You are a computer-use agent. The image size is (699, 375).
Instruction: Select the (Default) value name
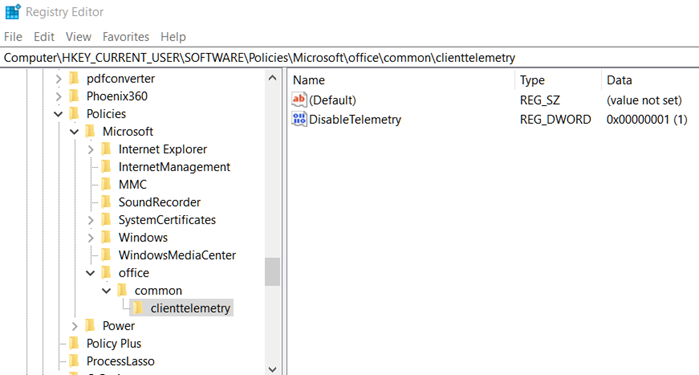click(333, 100)
